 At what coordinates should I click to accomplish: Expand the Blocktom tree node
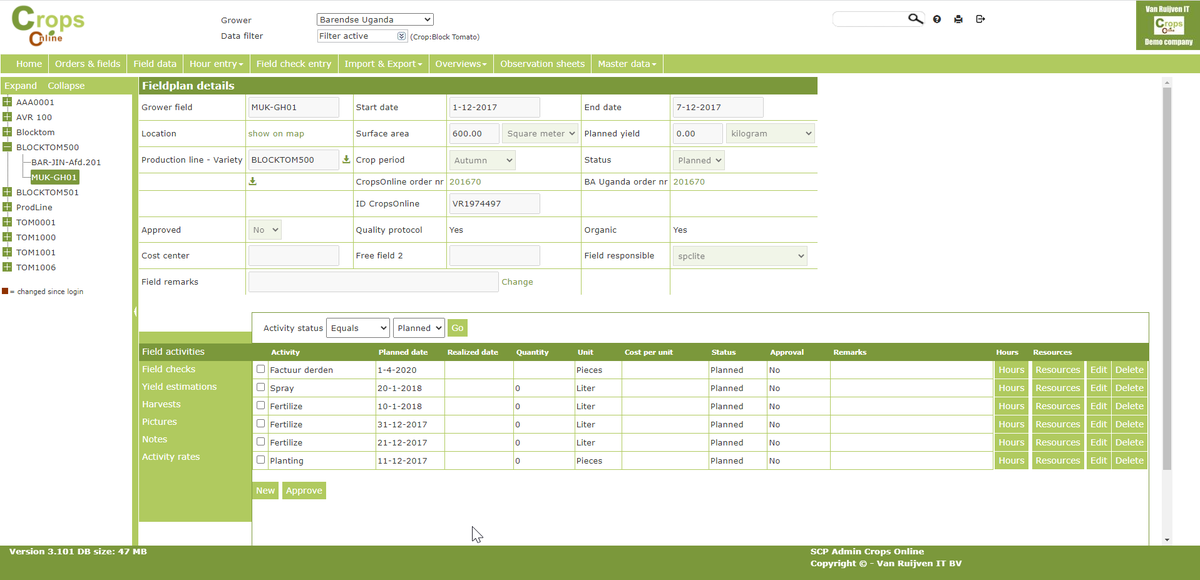click(8, 132)
